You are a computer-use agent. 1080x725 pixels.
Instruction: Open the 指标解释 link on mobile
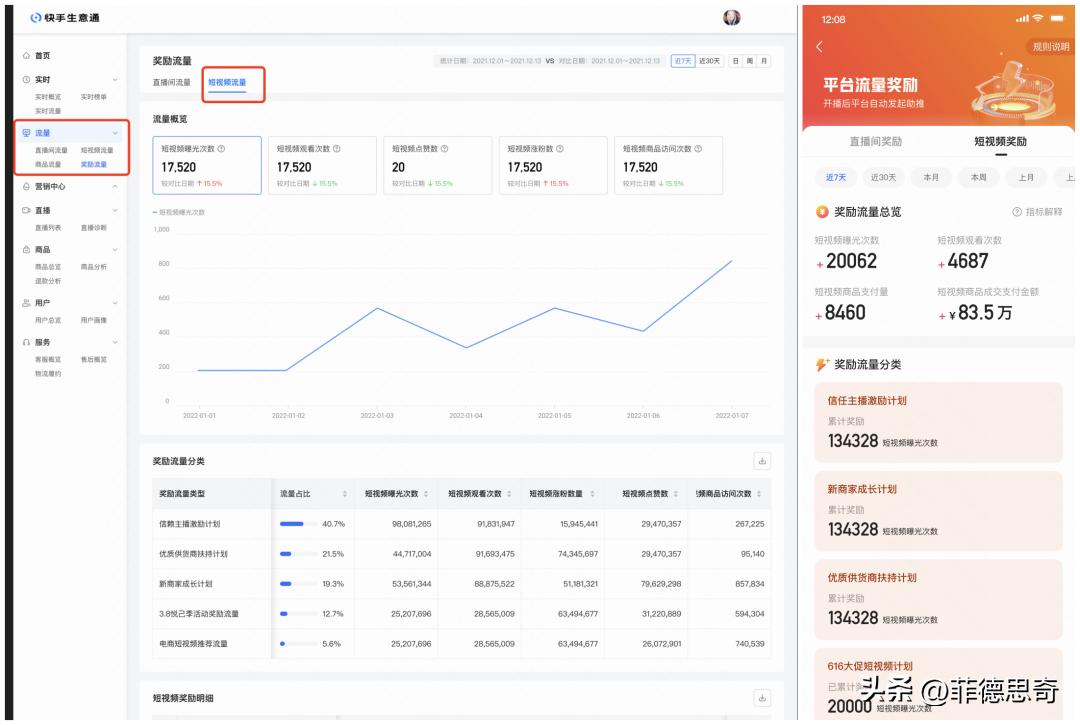pyautogui.click(x=1037, y=212)
